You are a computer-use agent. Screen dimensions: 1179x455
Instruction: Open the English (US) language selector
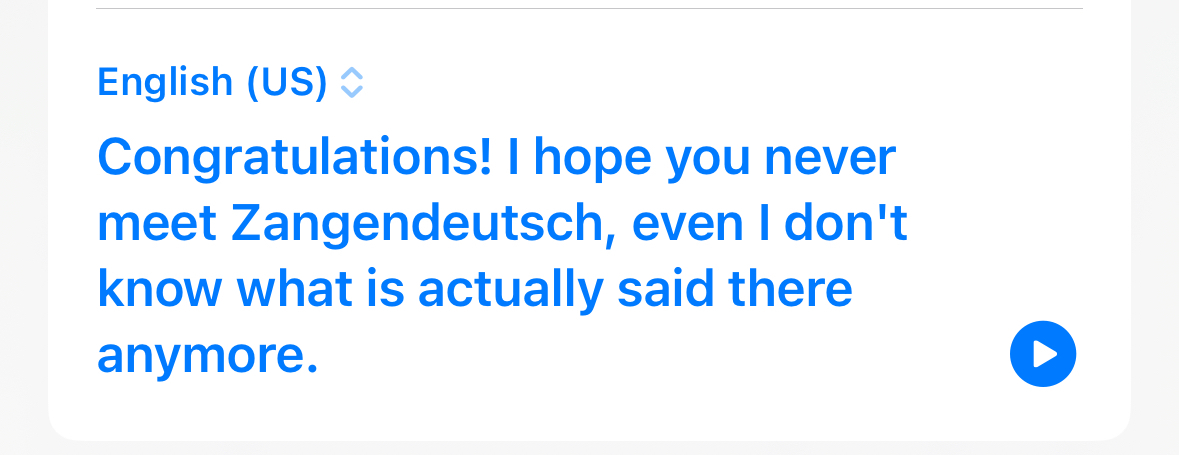[231, 82]
